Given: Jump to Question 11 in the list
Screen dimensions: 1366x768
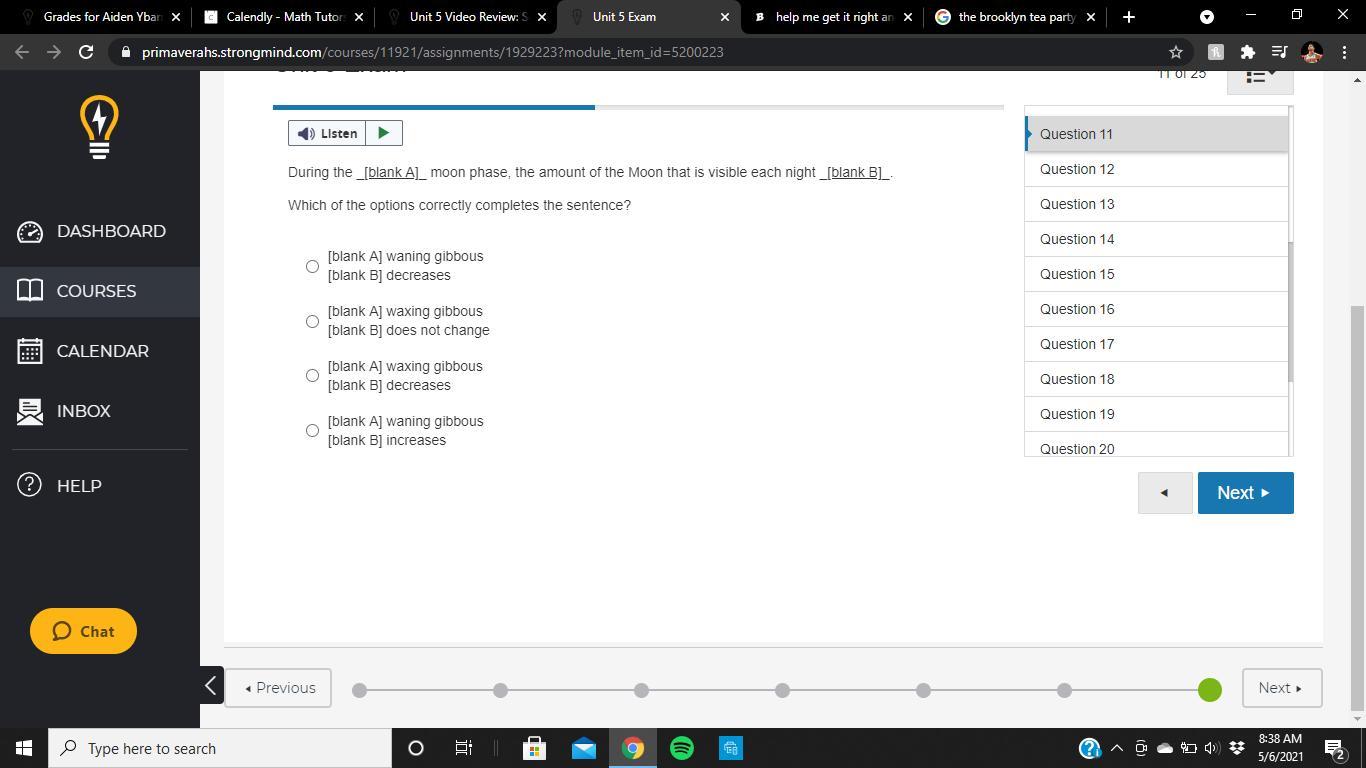Looking at the screenshot, I should tap(1156, 134).
